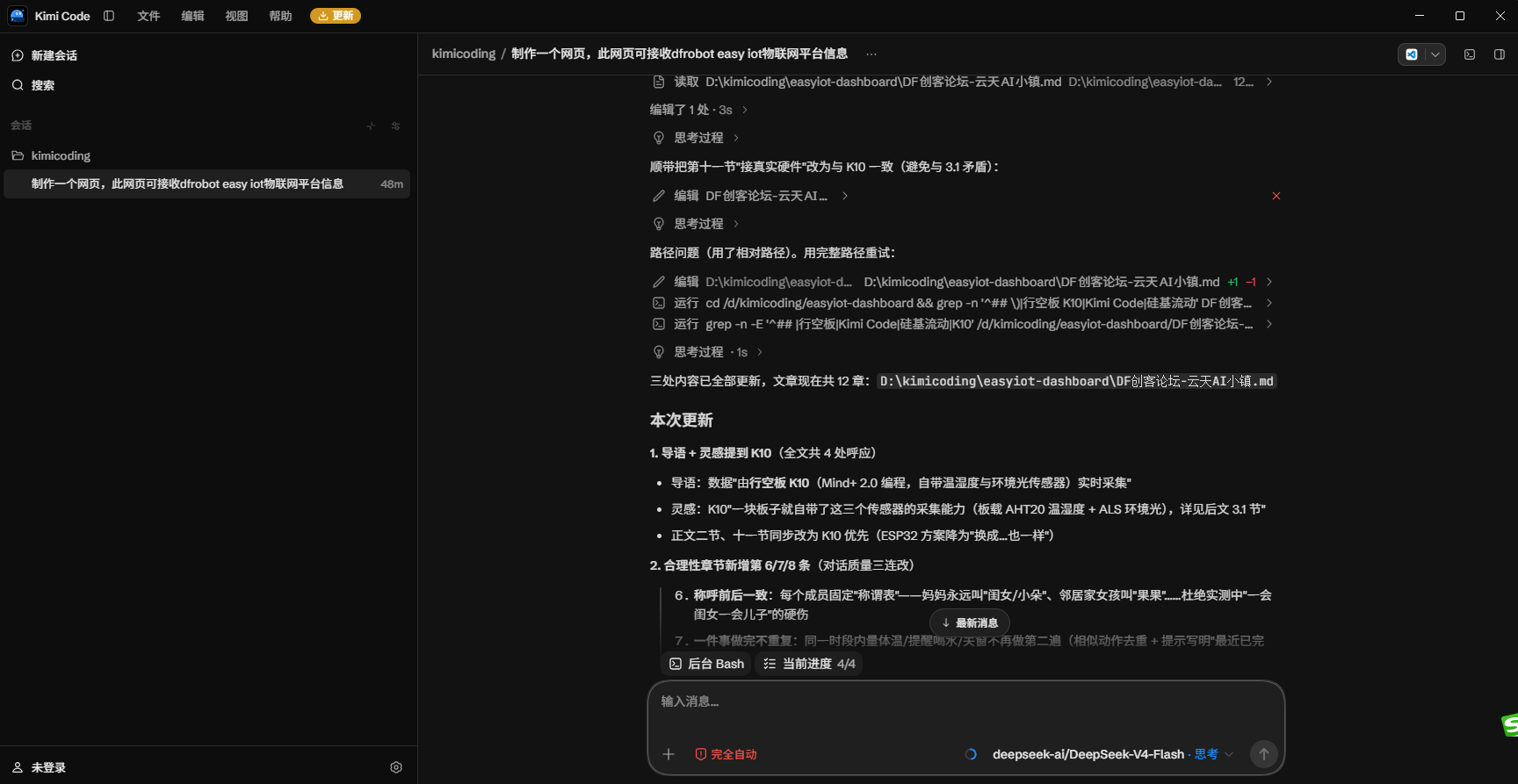The height and width of the screenshot is (784, 1518).
Task: Open the three-dot more menu beside title
Action: 871,54
